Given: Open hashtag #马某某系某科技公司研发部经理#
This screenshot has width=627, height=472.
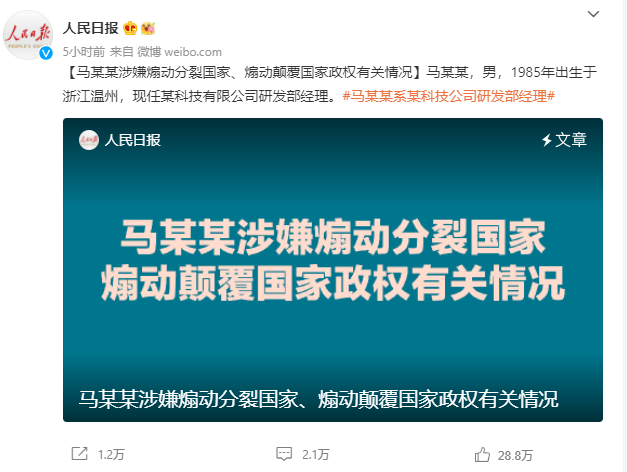Looking at the screenshot, I should [449, 96].
